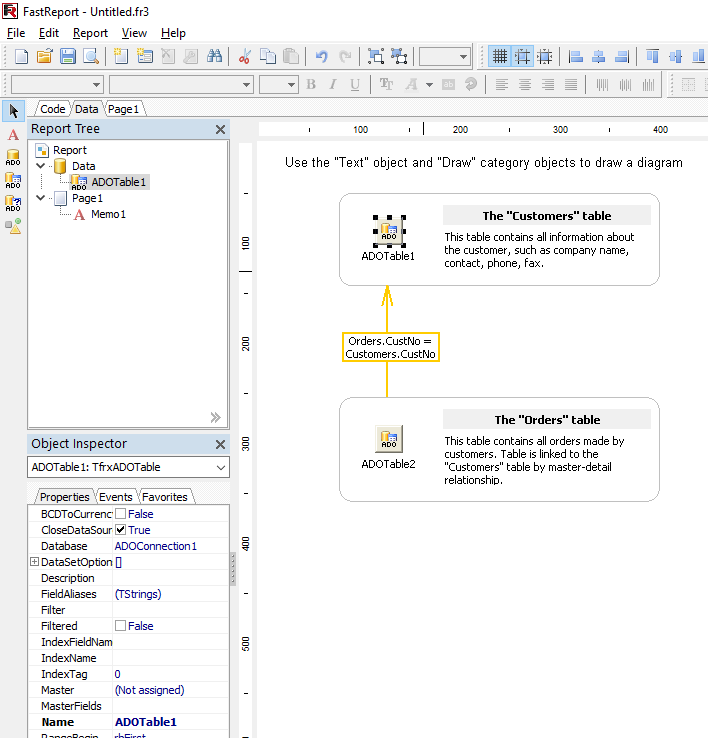Open the style dropdown in text toolbar
The image size is (708, 738).
96,85
